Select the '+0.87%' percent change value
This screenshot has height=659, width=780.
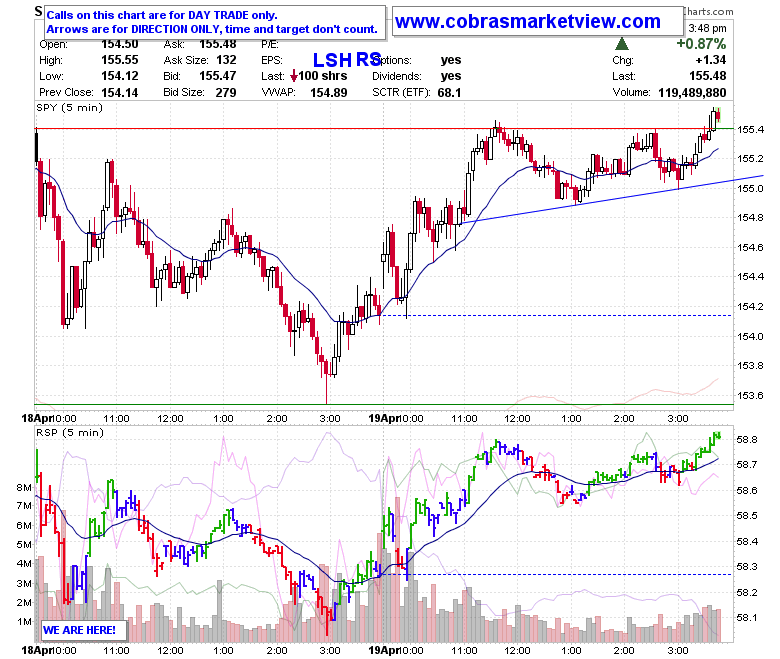tap(700, 44)
